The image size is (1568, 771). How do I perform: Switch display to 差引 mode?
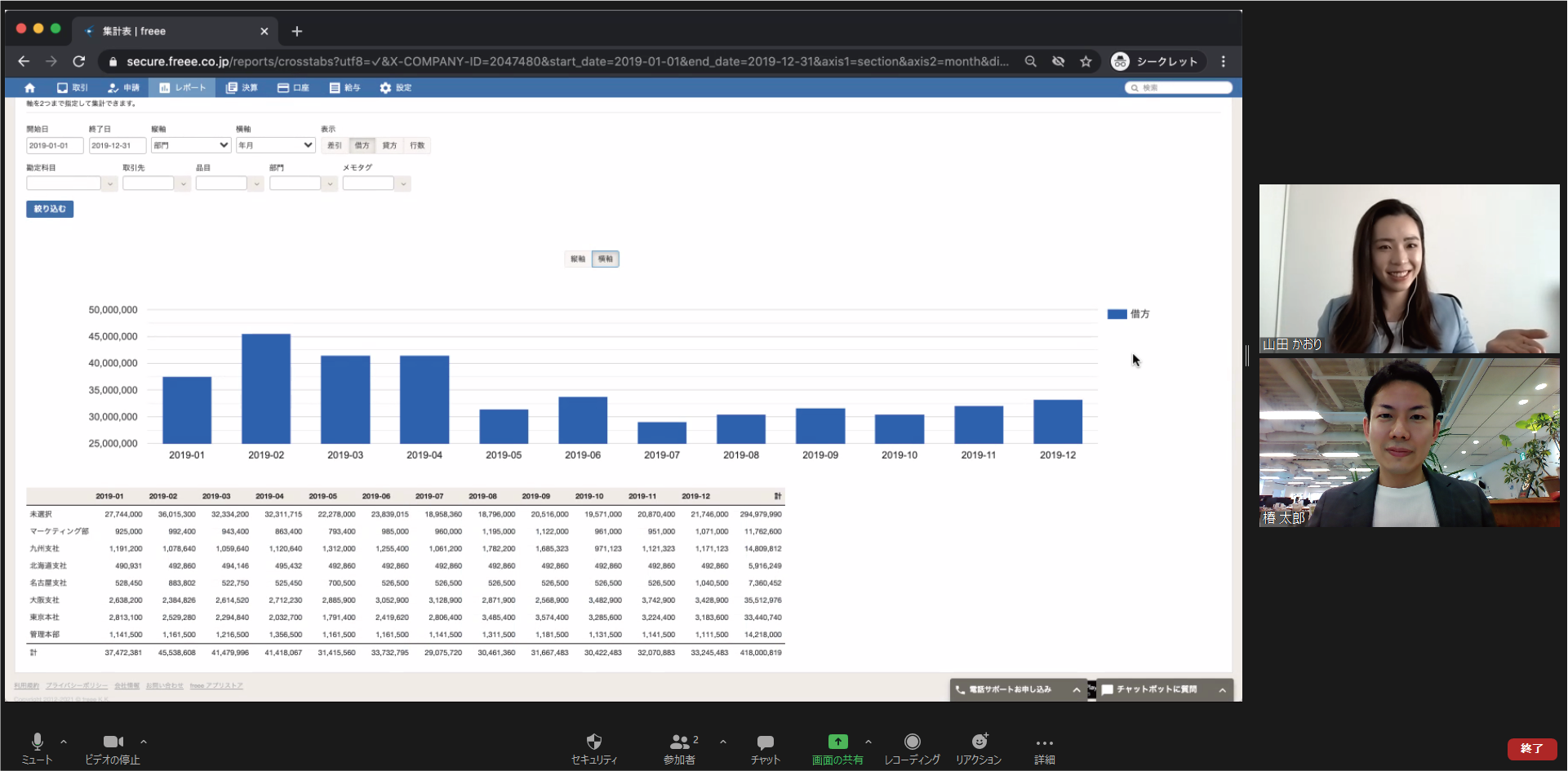point(335,146)
